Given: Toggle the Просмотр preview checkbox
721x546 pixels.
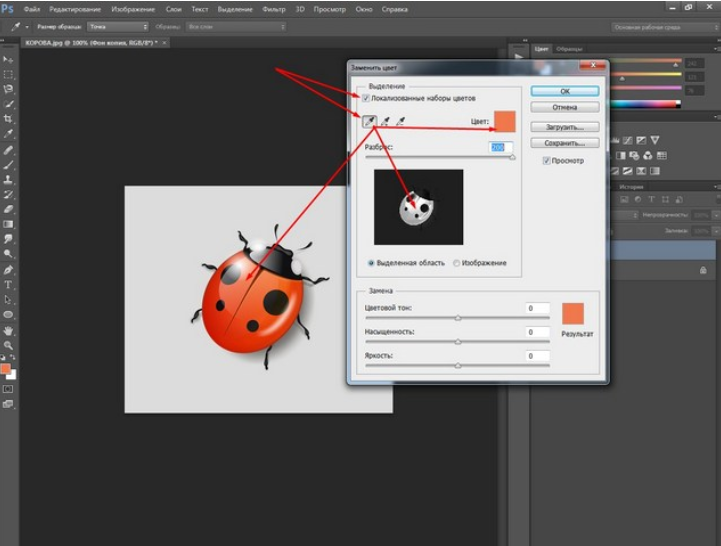Looking at the screenshot, I should pos(546,161).
